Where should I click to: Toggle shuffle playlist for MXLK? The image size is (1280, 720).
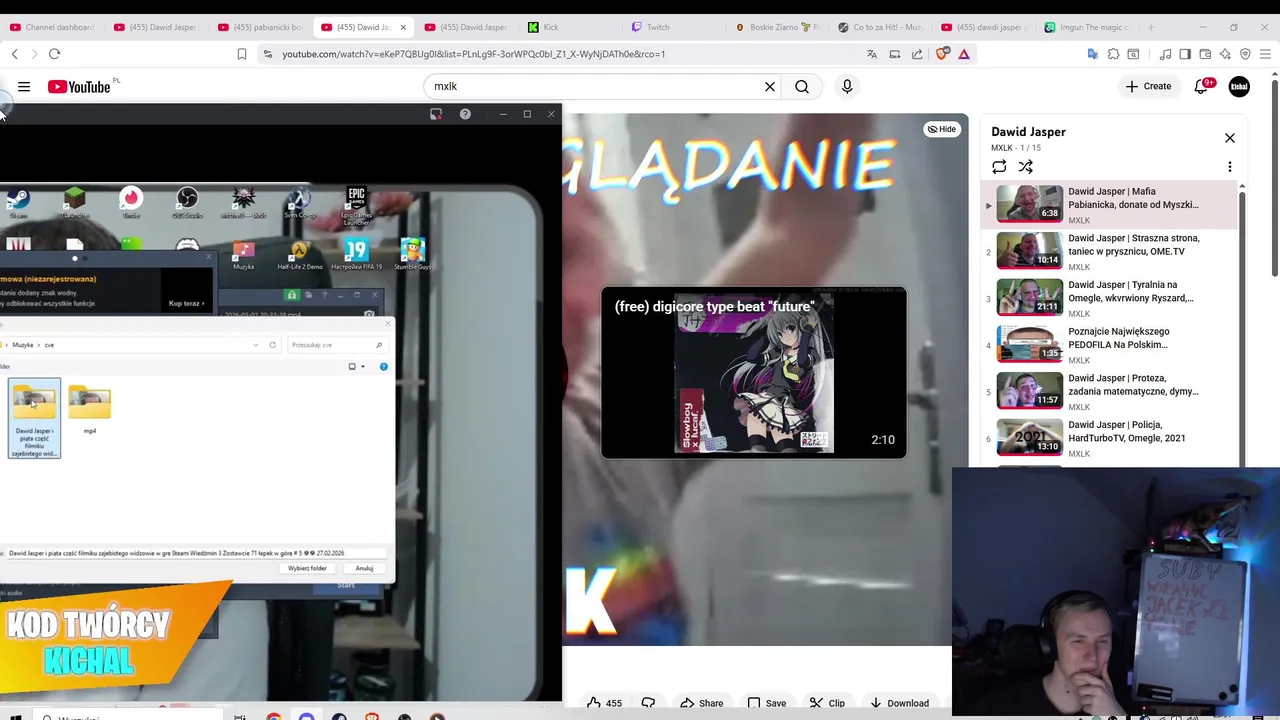1025,167
